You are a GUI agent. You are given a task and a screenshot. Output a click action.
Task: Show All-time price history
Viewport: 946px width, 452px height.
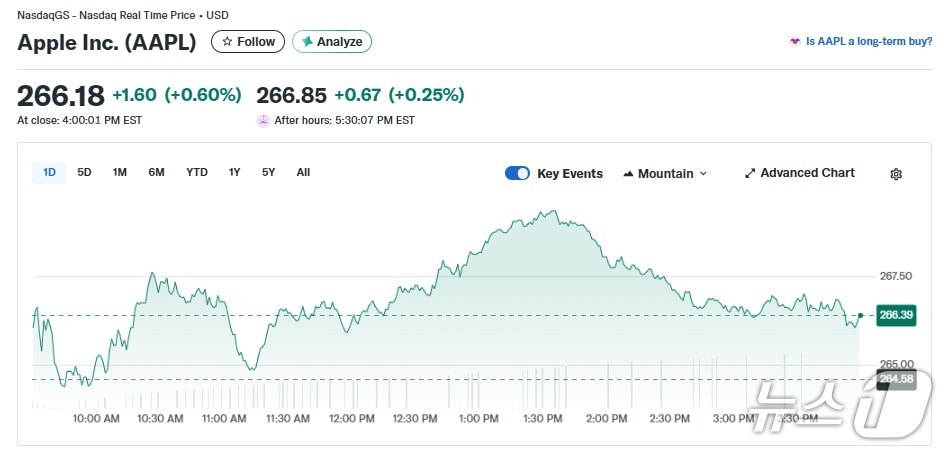[303, 172]
